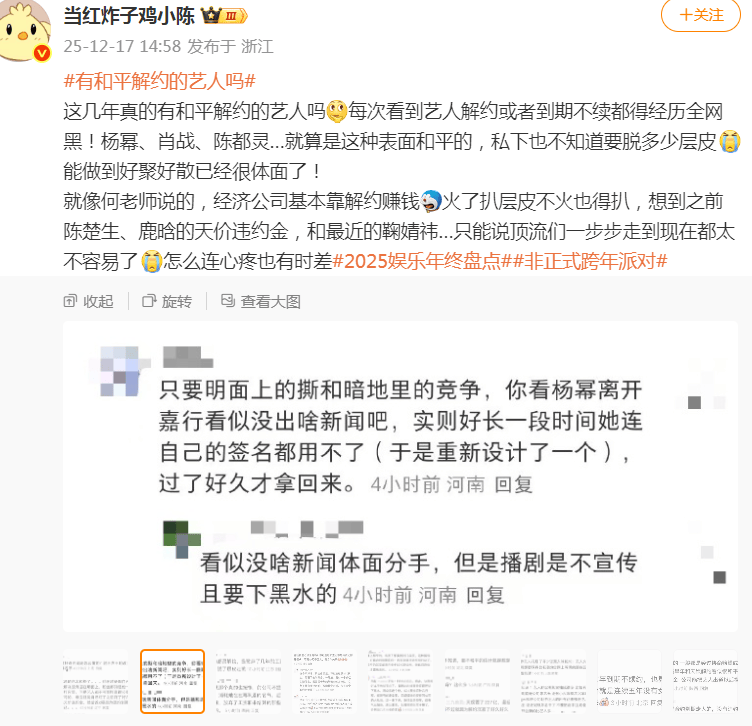Rotate the image with 旋转

(167, 301)
